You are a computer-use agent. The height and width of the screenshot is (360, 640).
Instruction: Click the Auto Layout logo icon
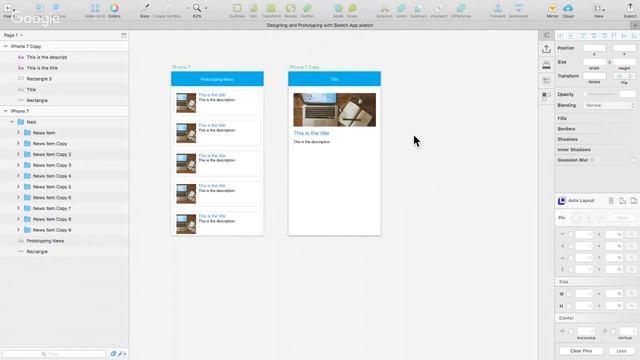(562, 201)
